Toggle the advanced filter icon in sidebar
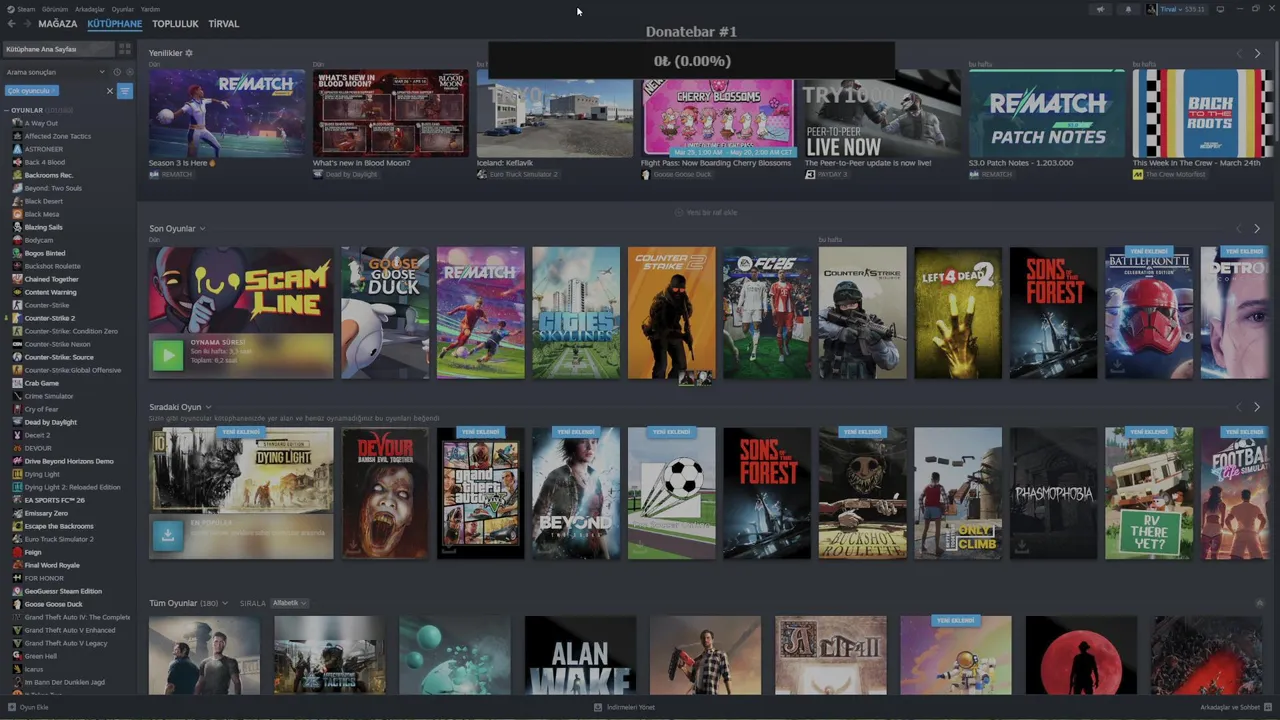 [x=125, y=91]
